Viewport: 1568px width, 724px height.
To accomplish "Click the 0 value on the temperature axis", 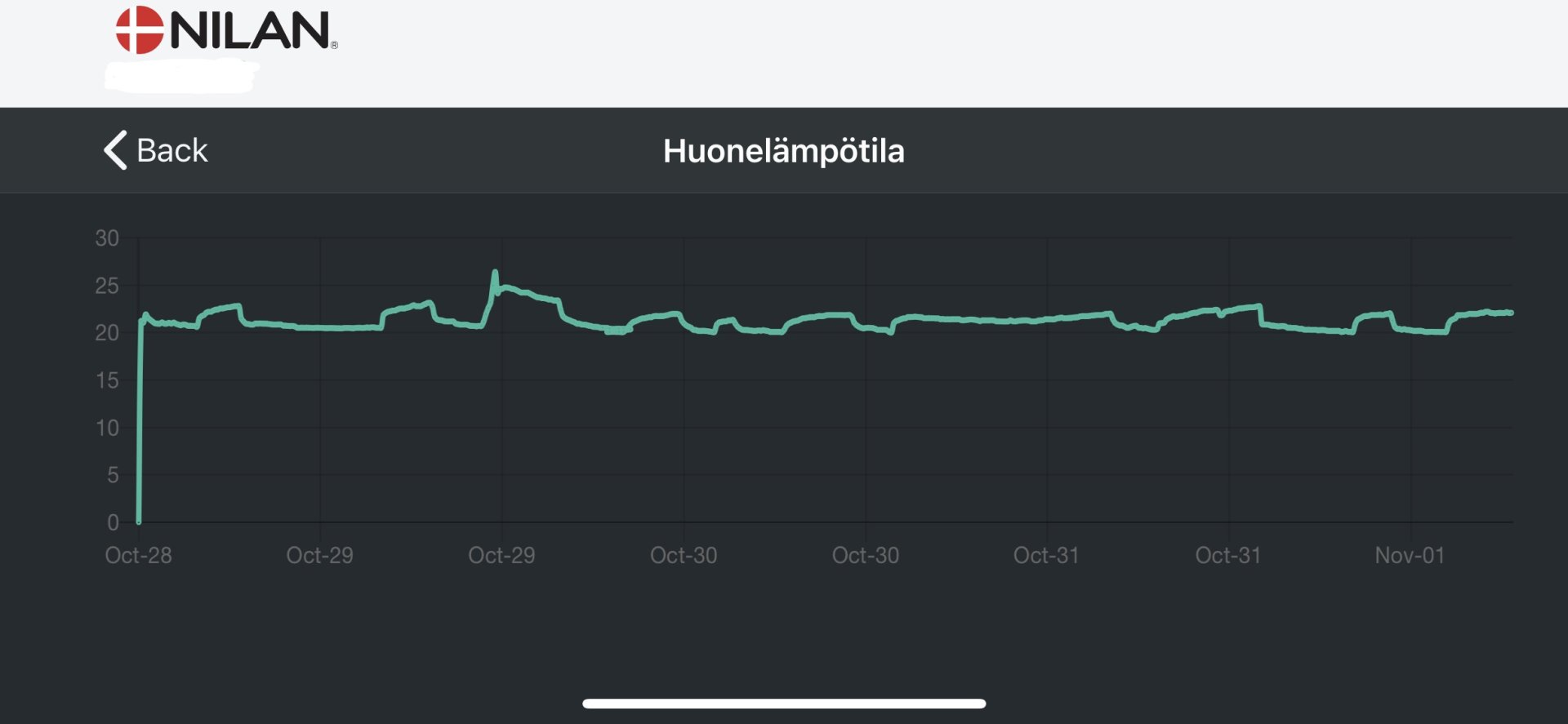I will (x=113, y=522).
